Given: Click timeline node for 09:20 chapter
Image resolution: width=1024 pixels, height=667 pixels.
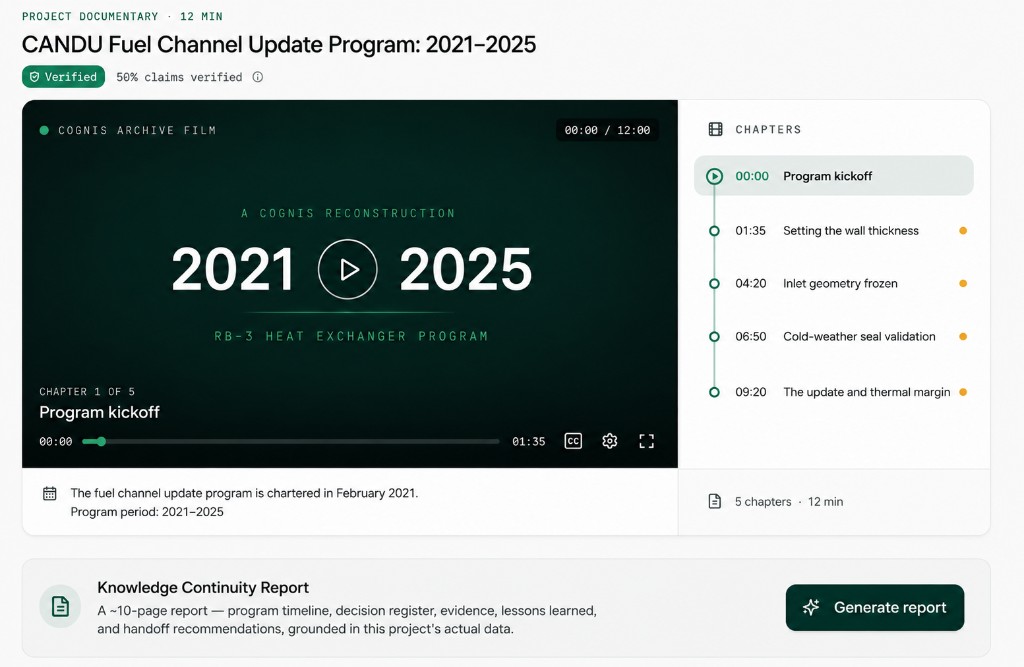Looking at the screenshot, I should [x=714, y=392].
